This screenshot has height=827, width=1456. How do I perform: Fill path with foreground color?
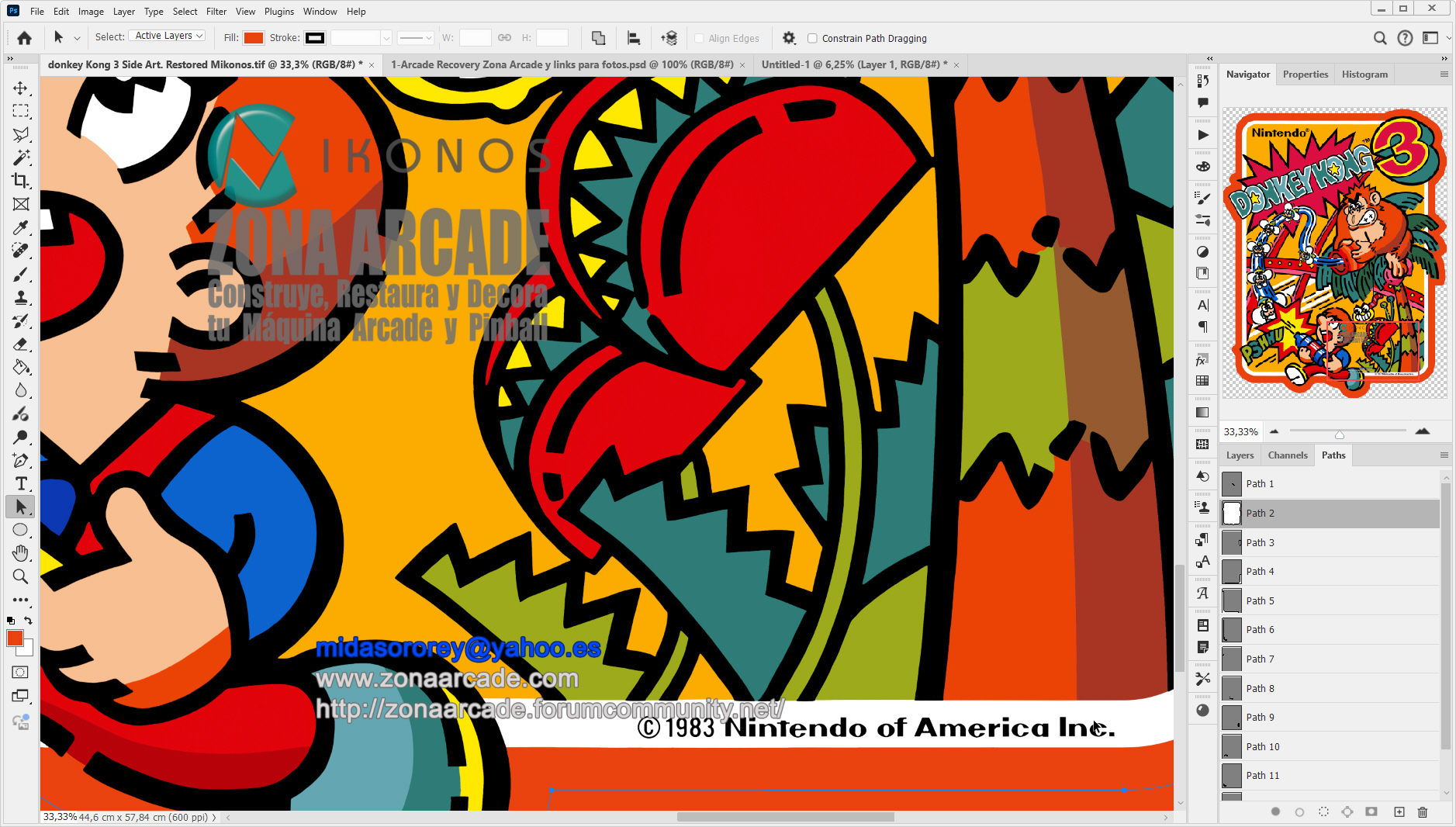pyautogui.click(x=1275, y=811)
